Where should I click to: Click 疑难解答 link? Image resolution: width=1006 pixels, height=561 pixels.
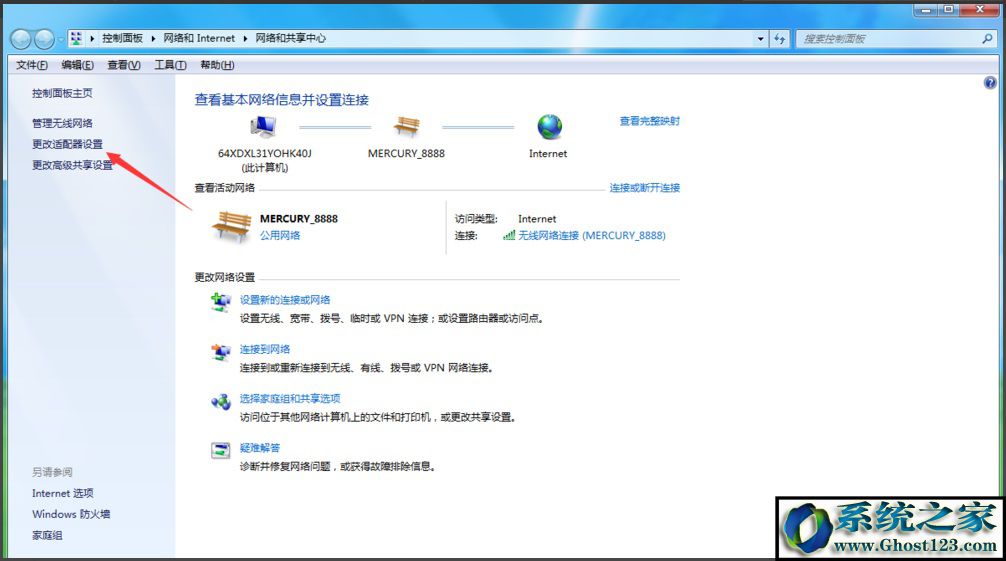click(260, 448)
